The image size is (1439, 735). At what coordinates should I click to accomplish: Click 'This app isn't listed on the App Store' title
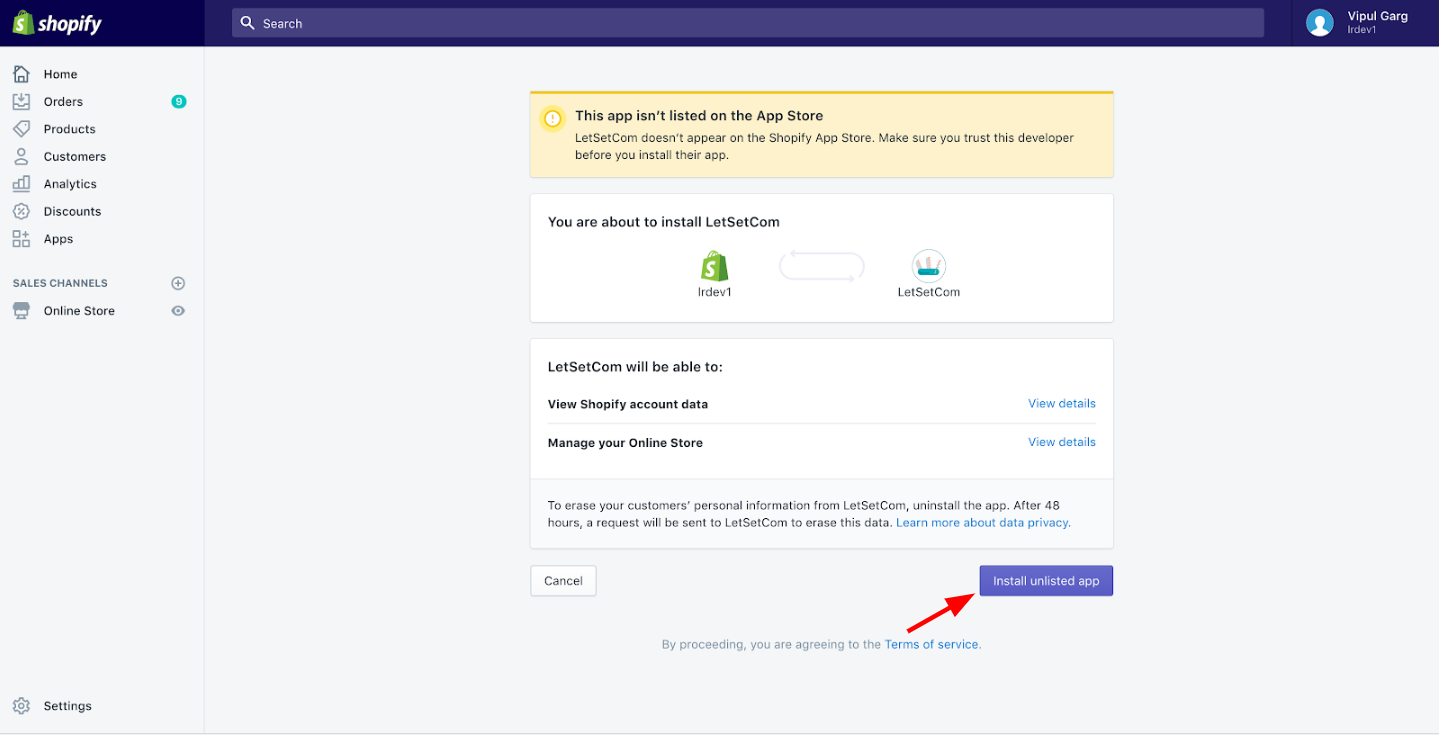coord(699,116)
